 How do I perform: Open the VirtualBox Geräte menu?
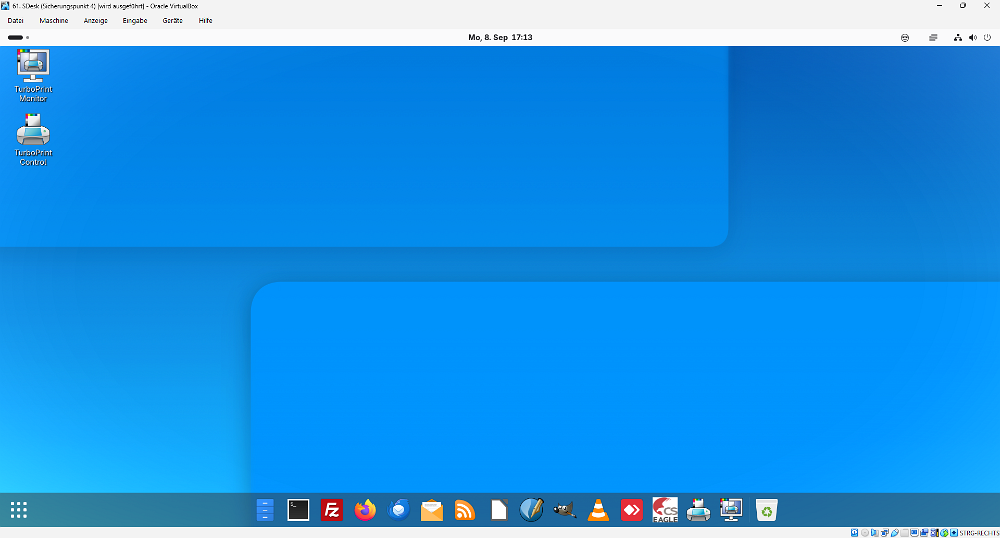pos(172,20)
